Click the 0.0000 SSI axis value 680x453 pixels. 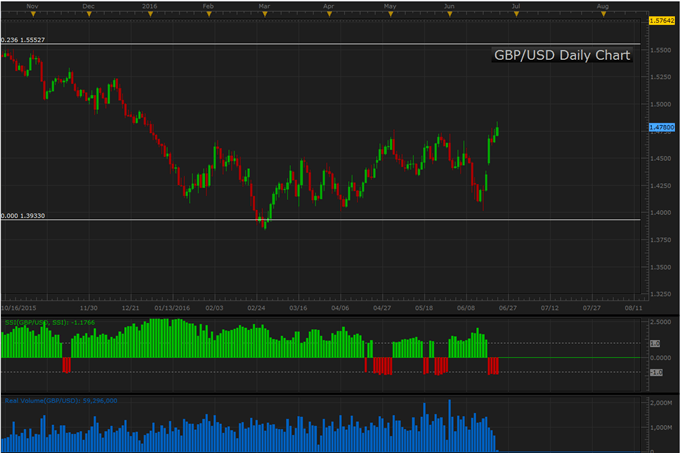click(660, 358)
